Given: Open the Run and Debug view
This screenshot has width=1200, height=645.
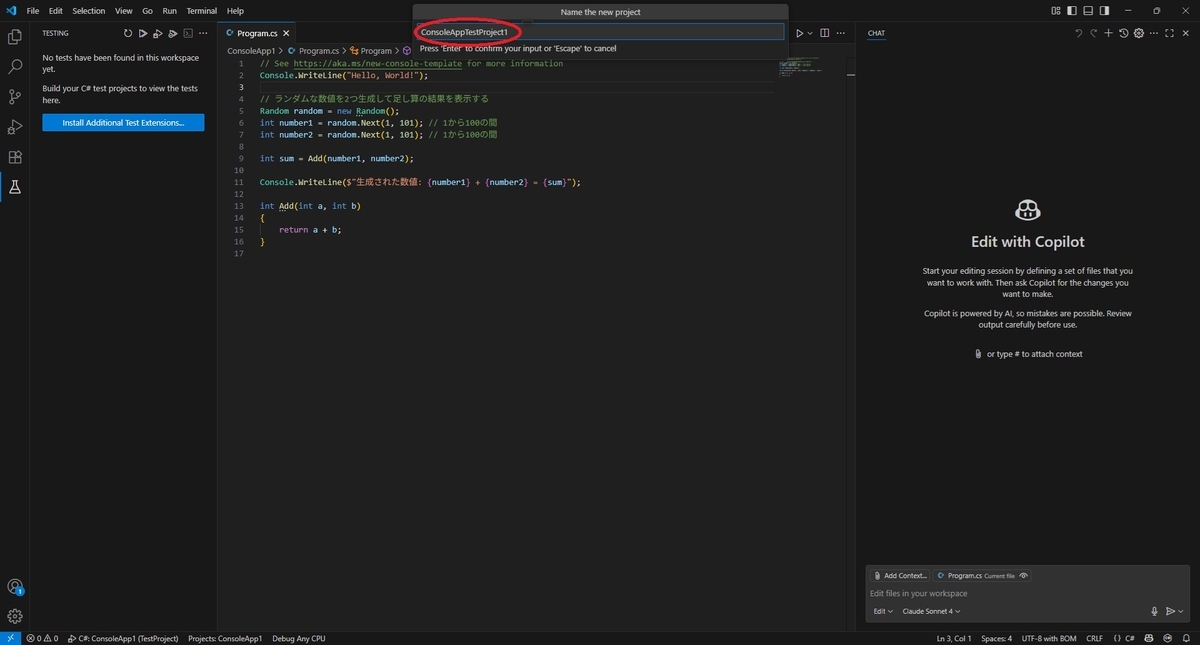Looking at the screenshot, I should [15, 127].
